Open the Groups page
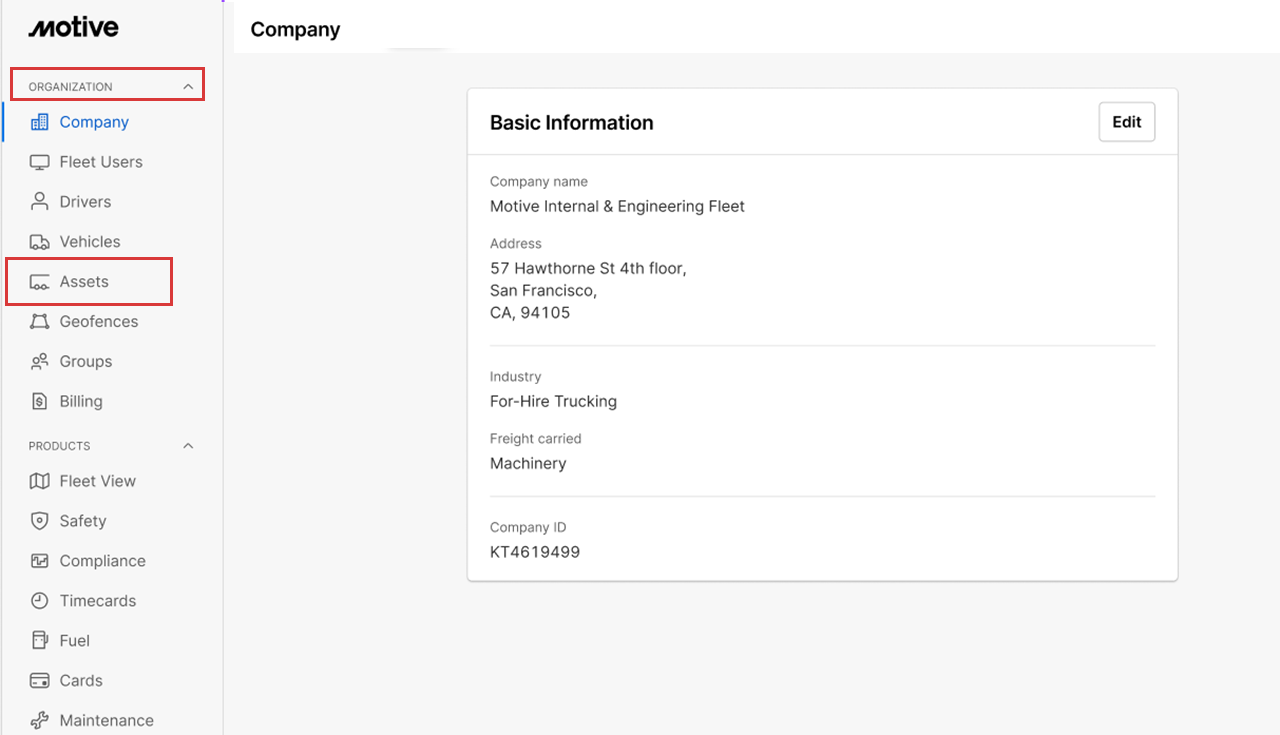The width and height of the screenshot is (1280, 735). click(x=86, y=362)
